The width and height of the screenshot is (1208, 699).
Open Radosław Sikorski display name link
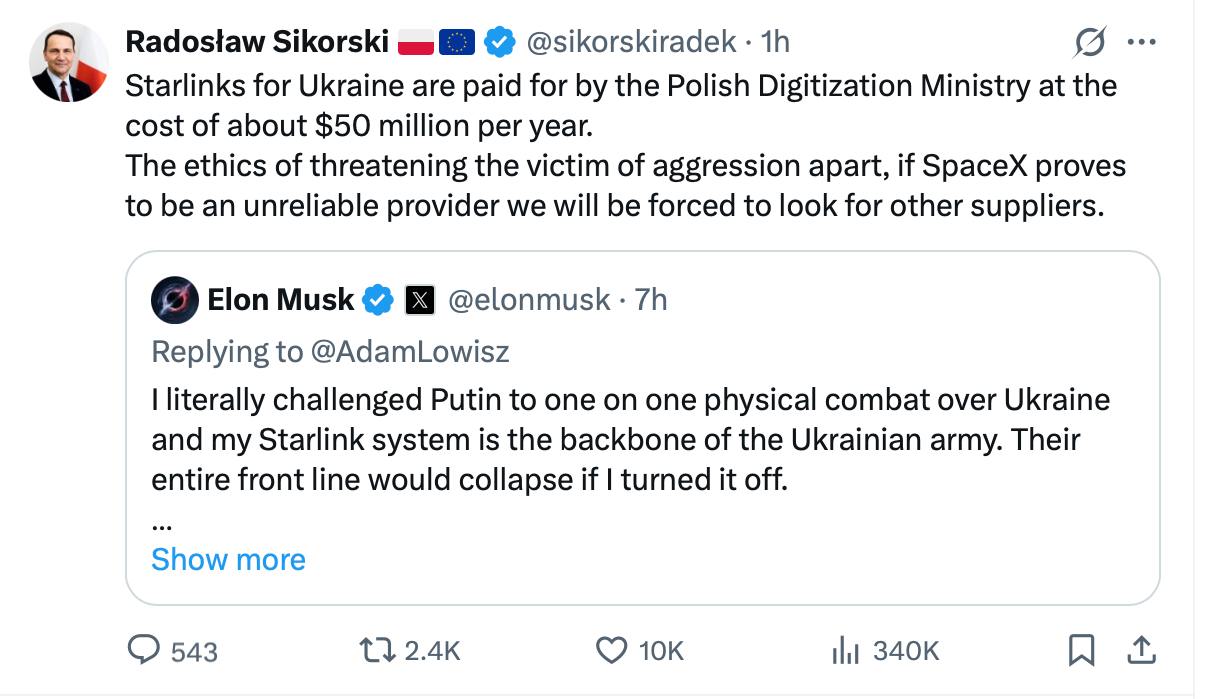point(256,41)
